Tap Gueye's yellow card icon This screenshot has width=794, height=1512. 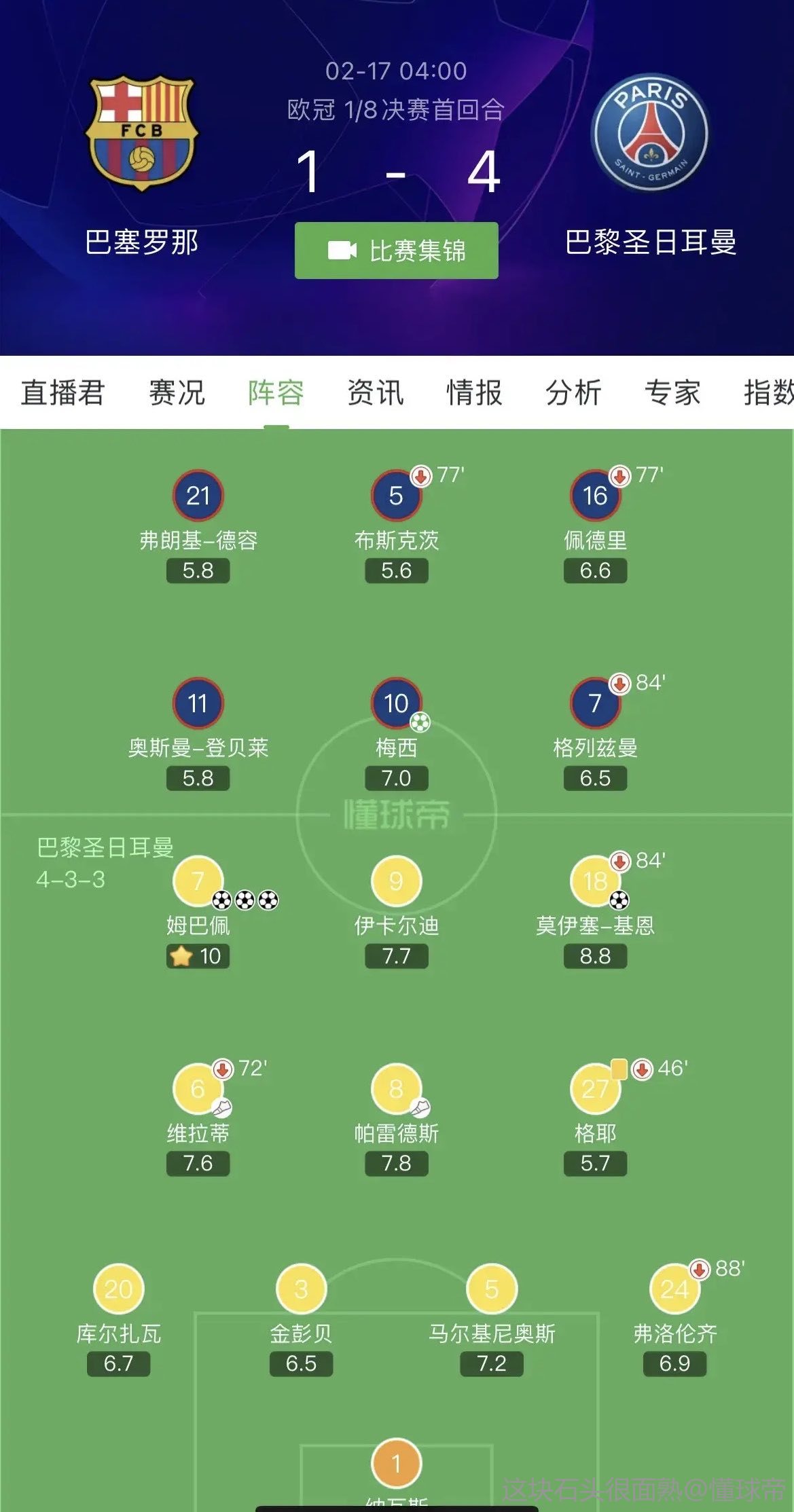click(x=619, y=1069)
